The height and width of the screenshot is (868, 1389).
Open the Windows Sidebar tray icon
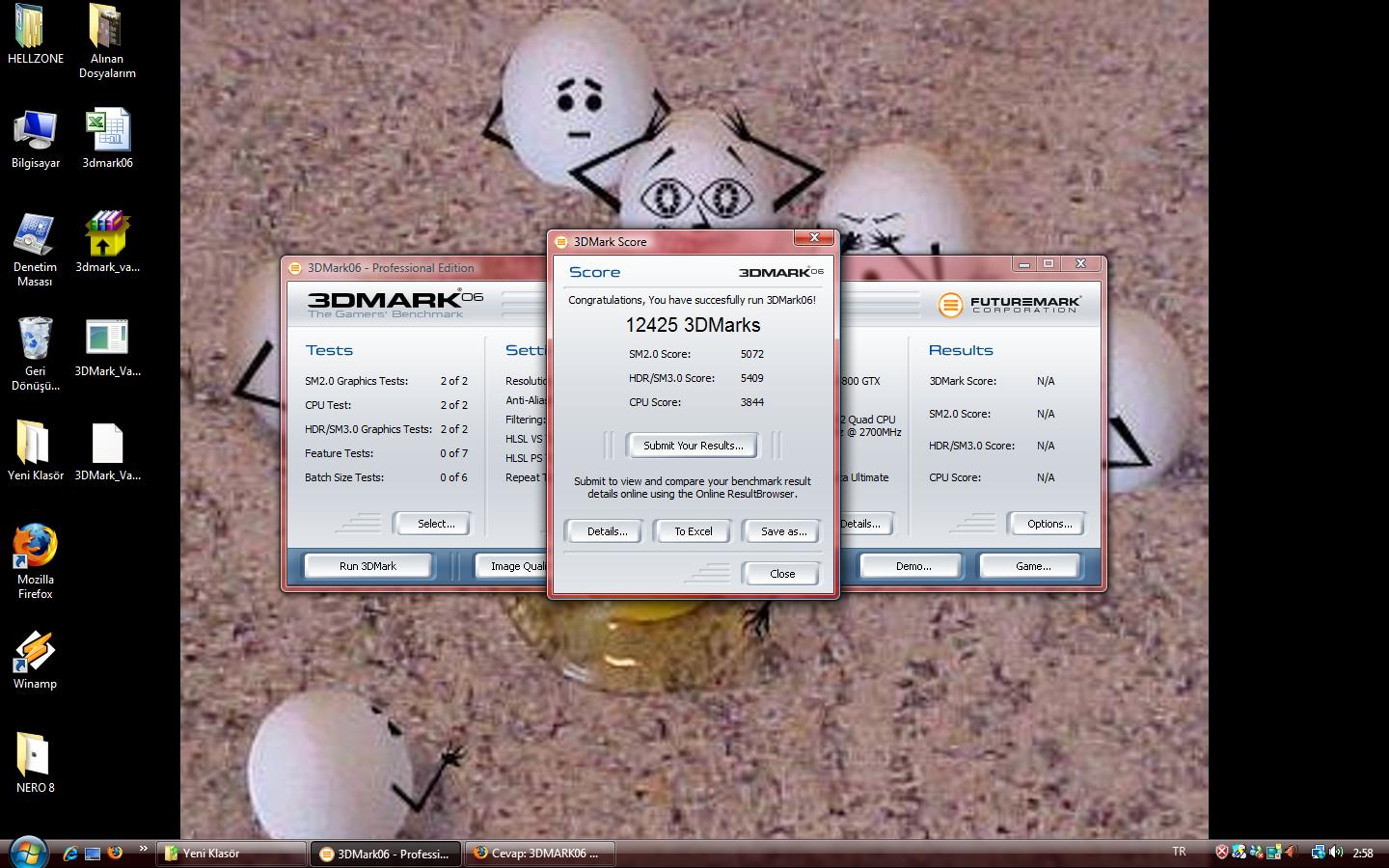[1273, 852]
